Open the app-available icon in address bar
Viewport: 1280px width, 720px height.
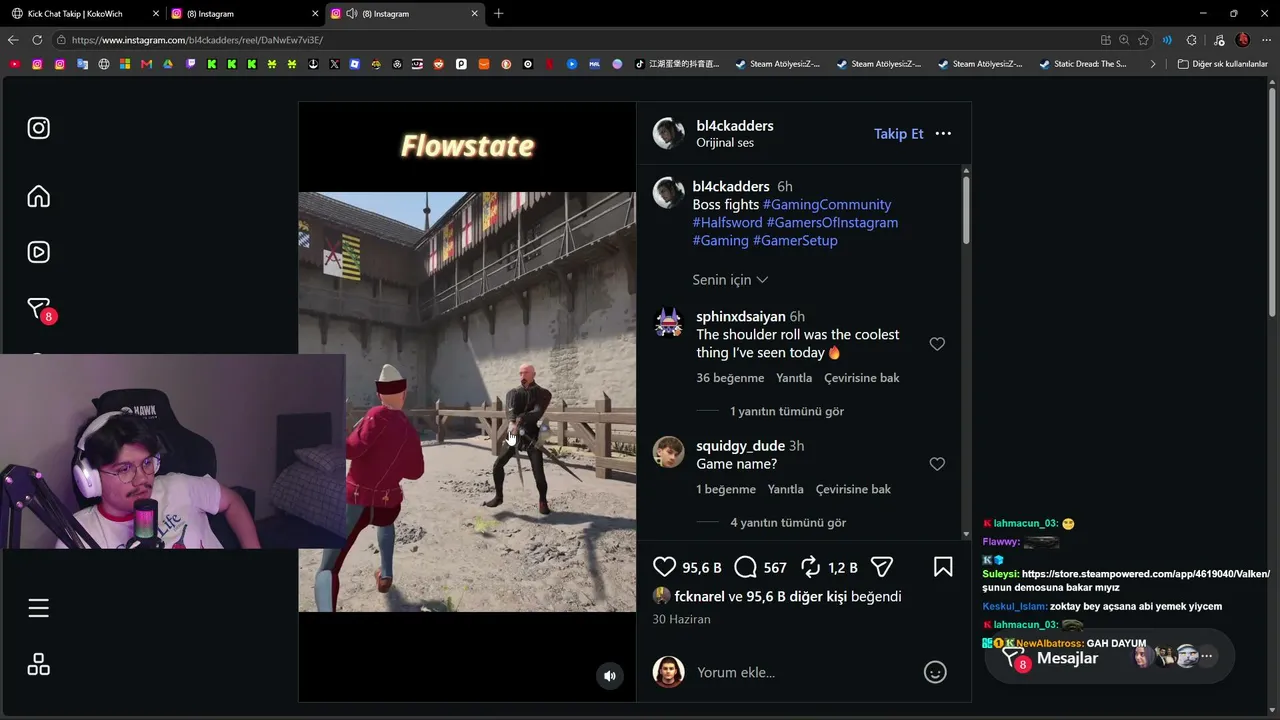1105,40
